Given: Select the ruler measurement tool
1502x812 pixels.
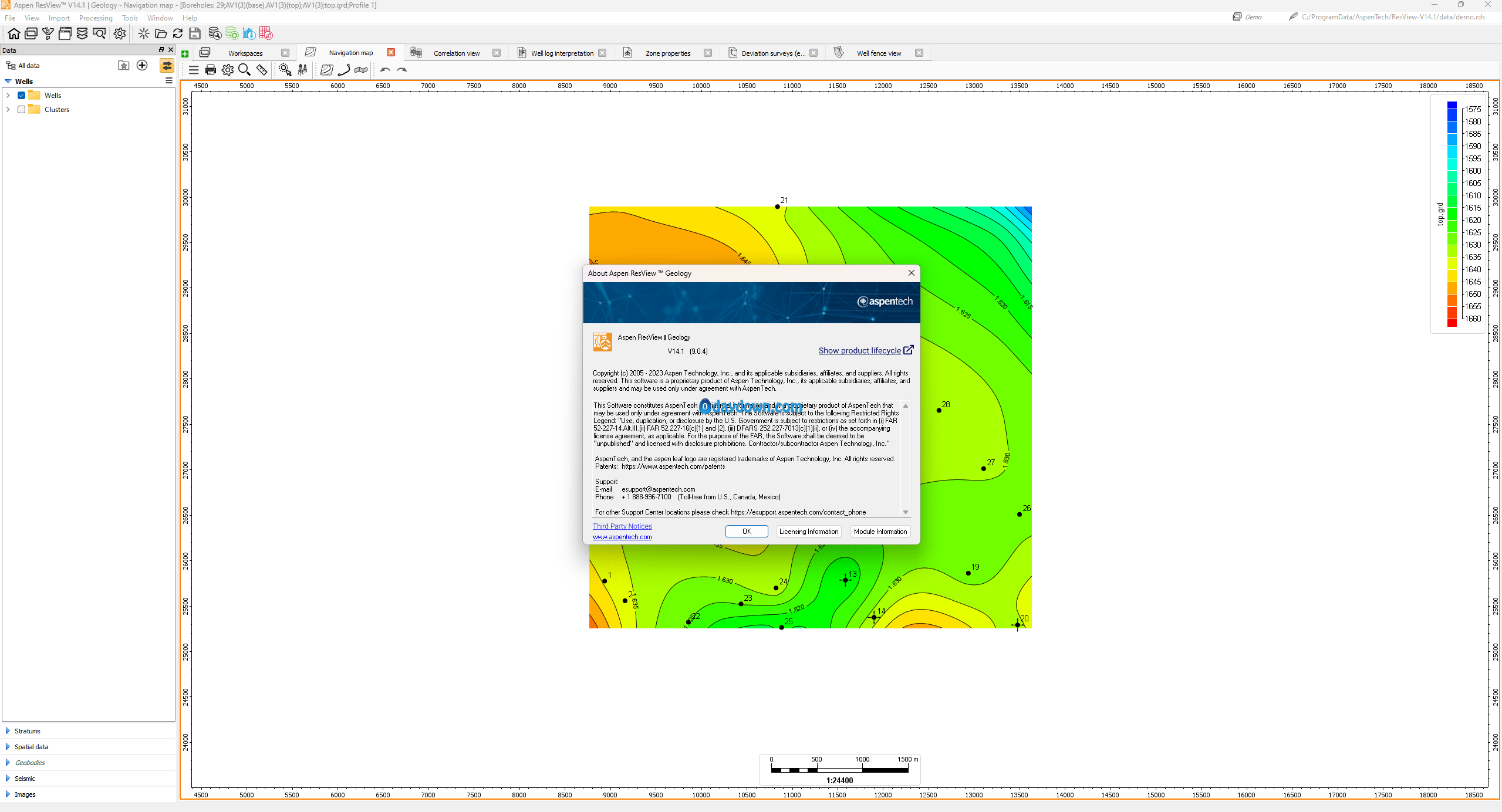Looking at the screenshot, I should pos(262,70).
